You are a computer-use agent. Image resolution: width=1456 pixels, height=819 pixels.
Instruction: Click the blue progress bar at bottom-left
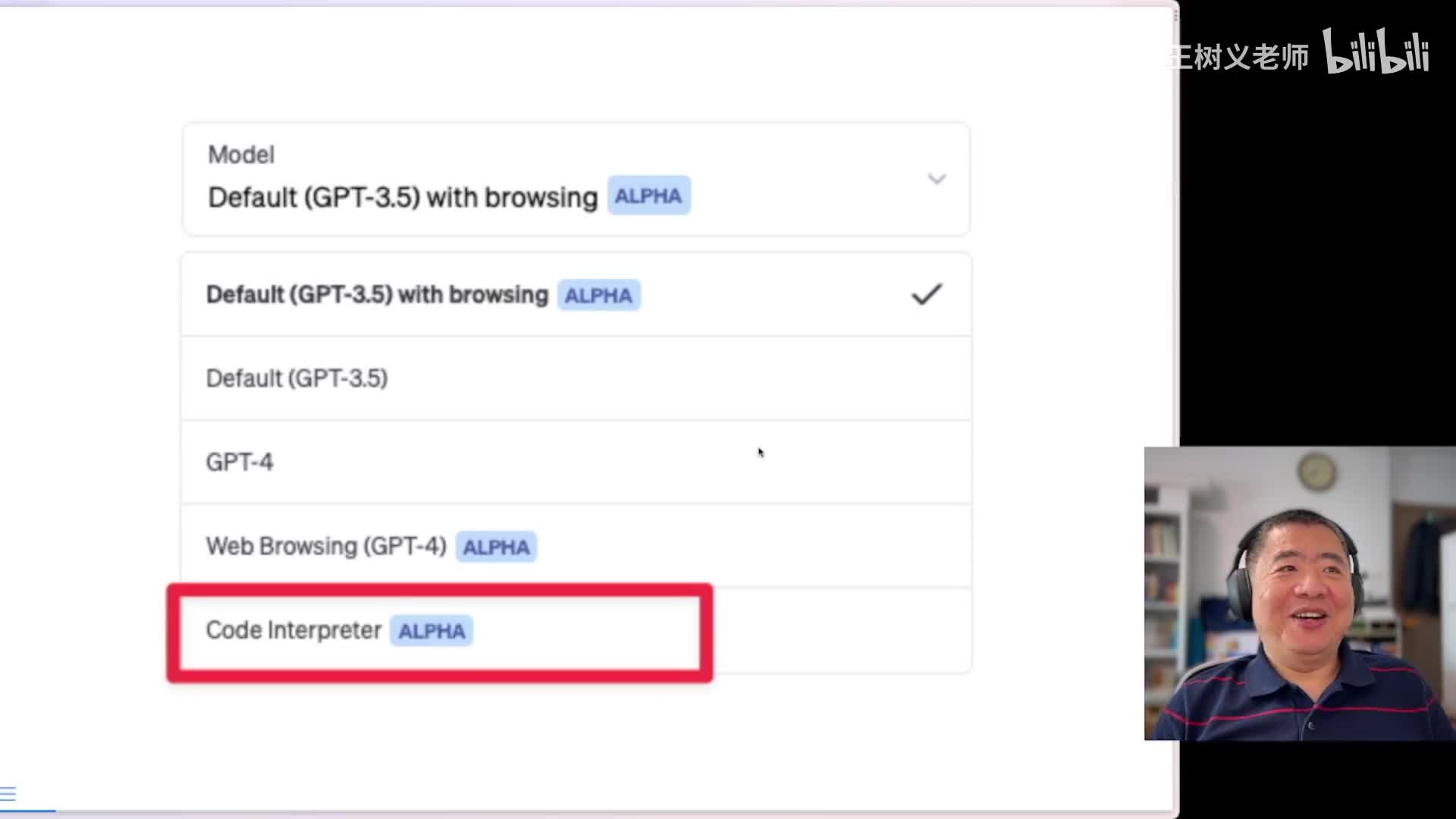pyautogui.click(x=28, y=810)
